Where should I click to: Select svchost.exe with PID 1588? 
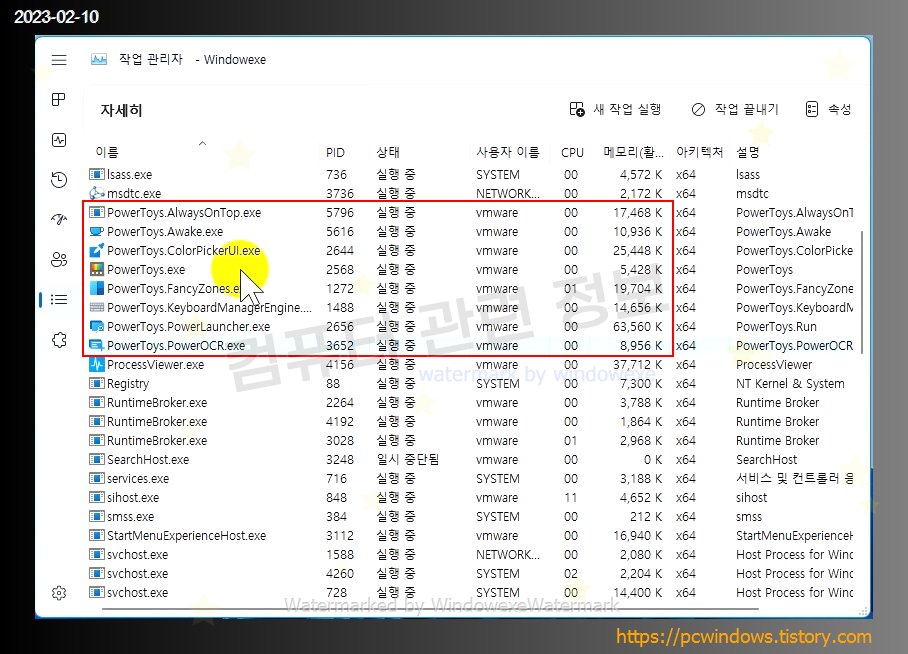click(138, 555)
